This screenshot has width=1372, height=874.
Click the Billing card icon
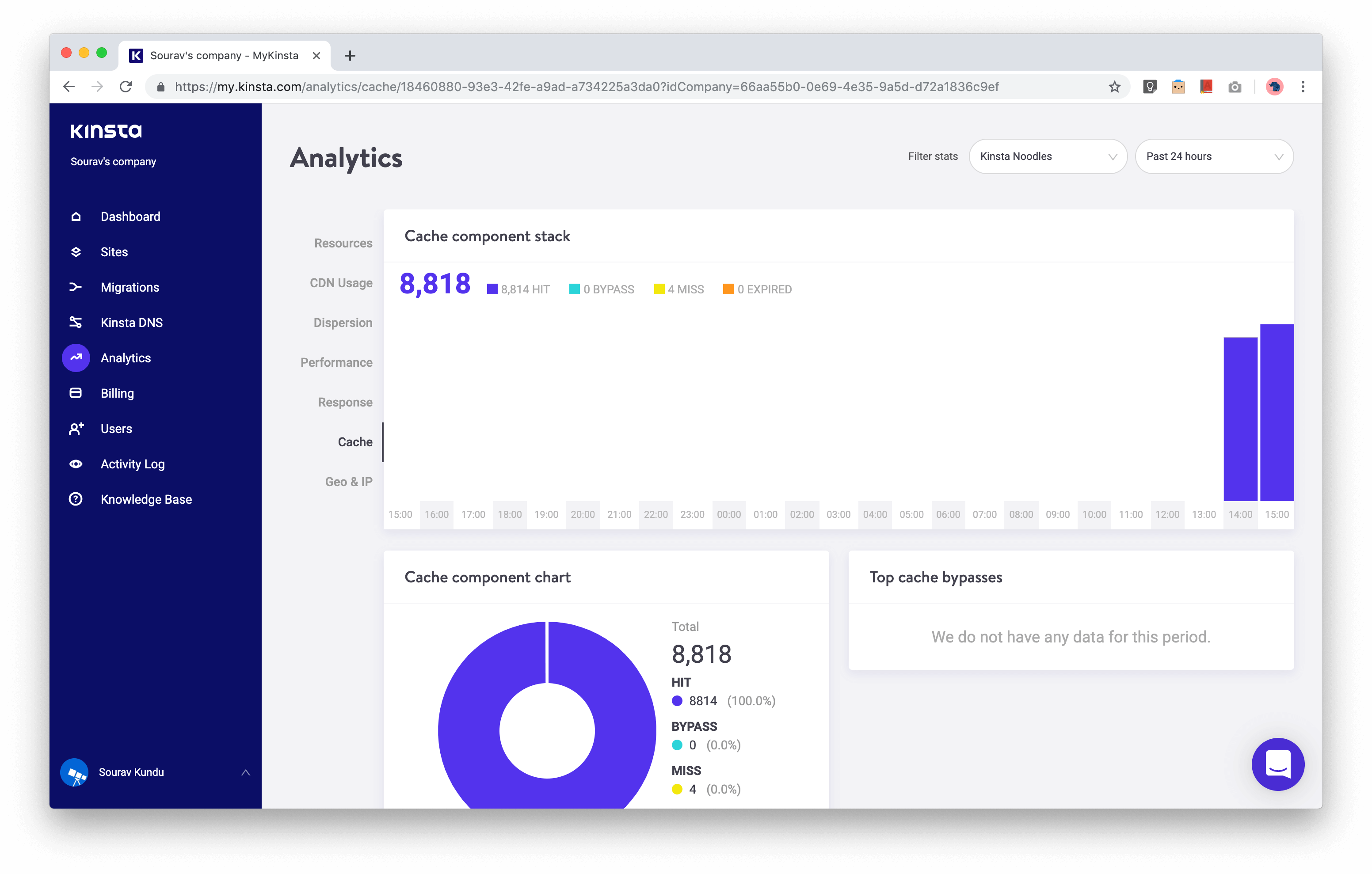click(x=76, y=392)
